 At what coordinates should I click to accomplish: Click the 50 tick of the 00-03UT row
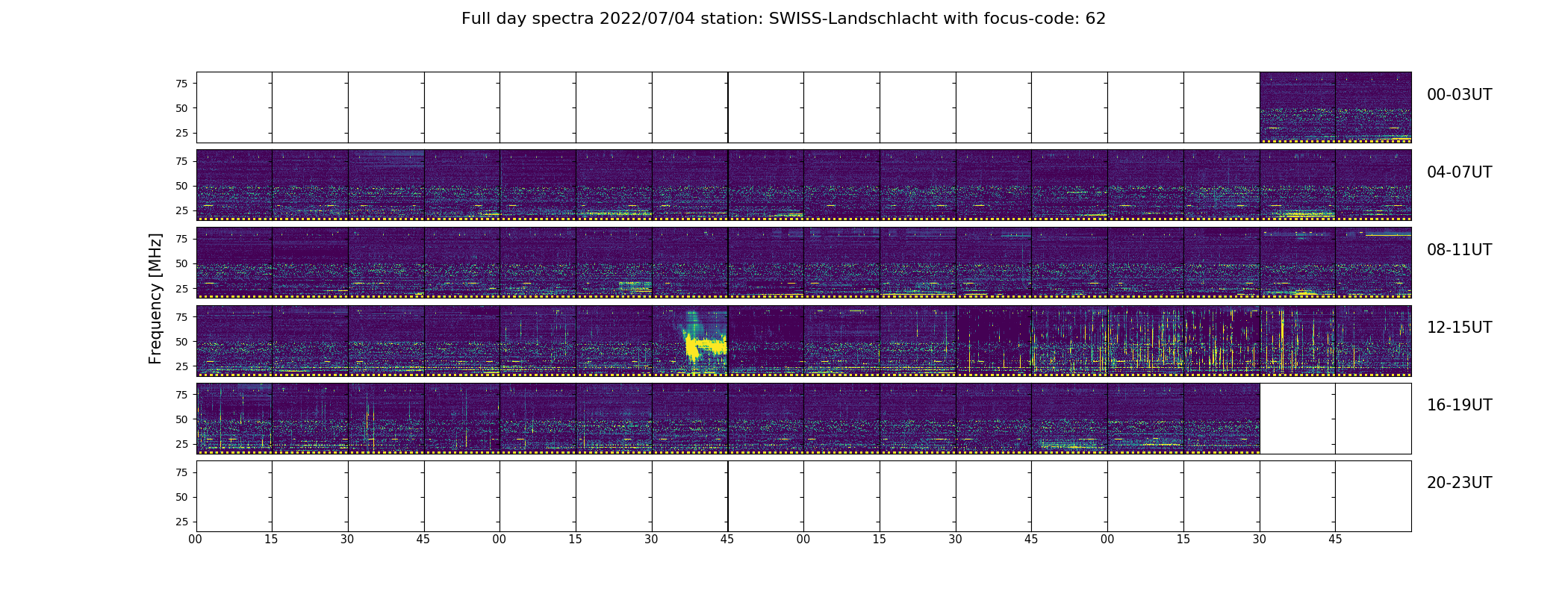[181, 108]
